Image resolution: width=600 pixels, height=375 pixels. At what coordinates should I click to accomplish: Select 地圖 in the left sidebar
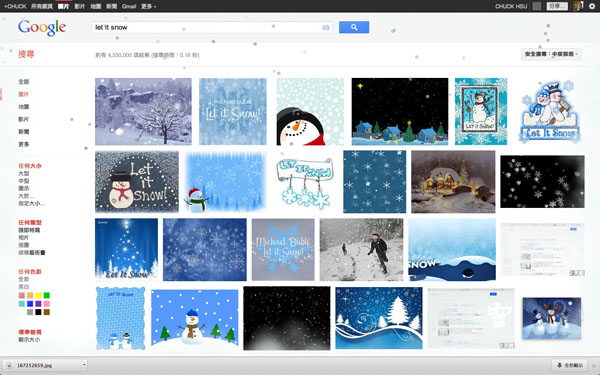(x=24, y=107)
